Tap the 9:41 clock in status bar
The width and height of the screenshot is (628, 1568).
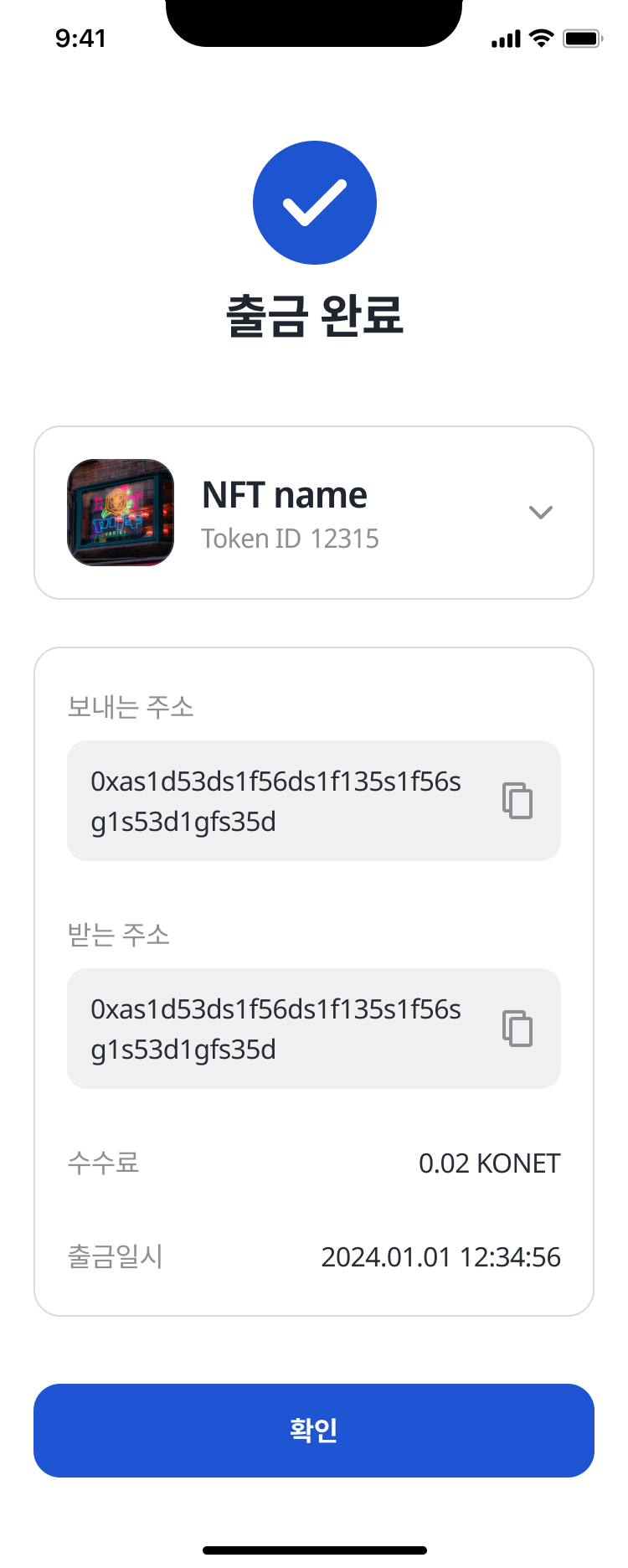pos(80,39)
